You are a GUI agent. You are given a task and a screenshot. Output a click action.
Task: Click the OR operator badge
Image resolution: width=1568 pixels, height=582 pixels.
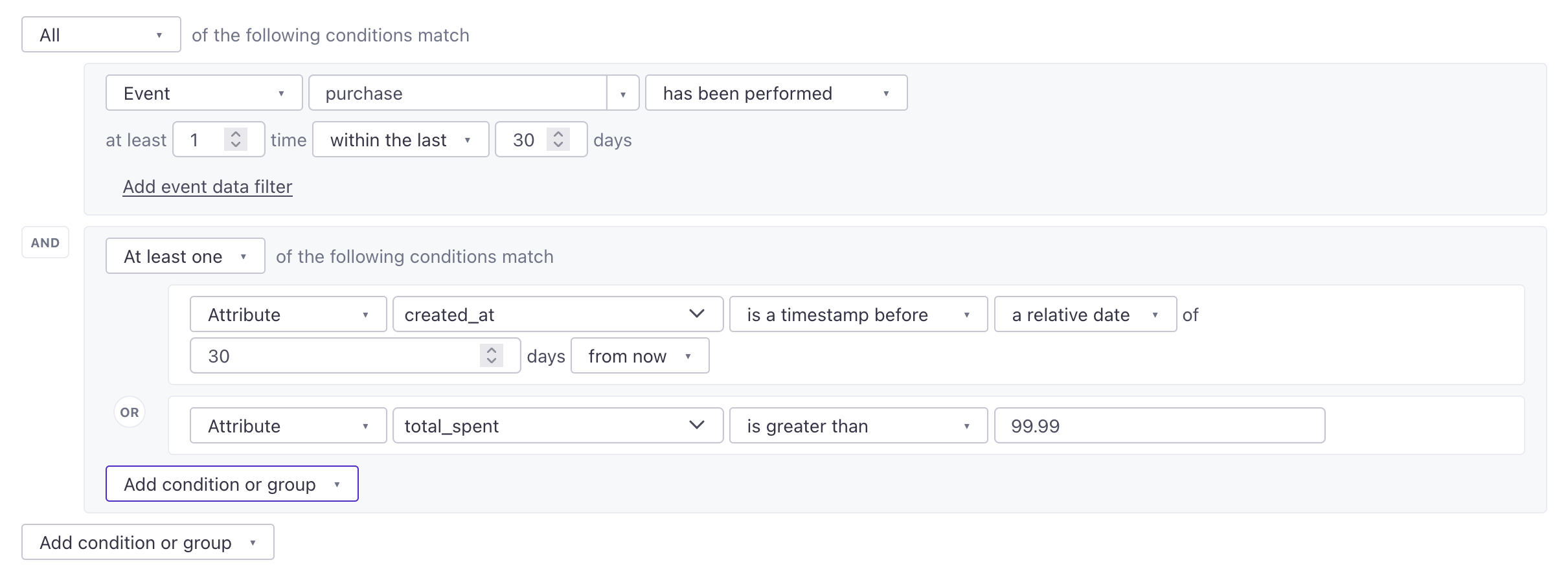point(130,412)
